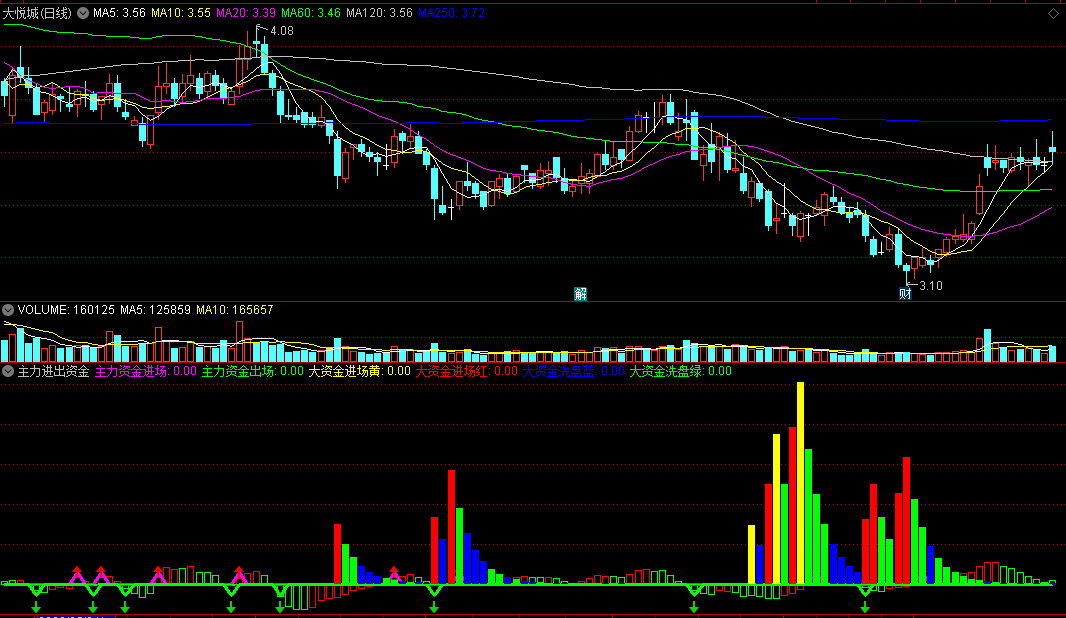The width and height of the screenshot is (1066, 618).
Task: Click the MA10: 3.55 yellow label
Action: coord(180,13)
